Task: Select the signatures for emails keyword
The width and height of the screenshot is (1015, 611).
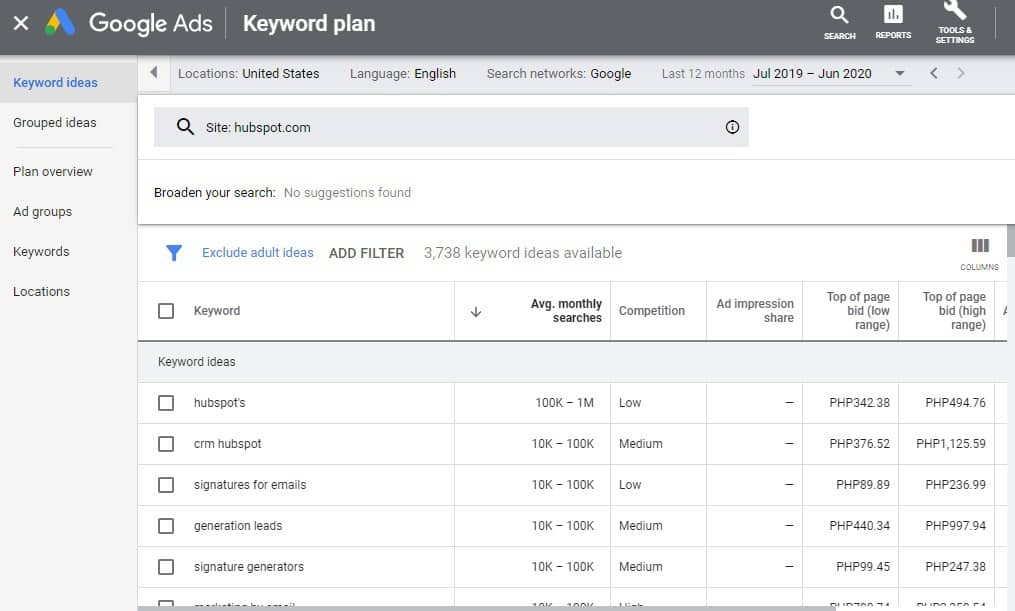Action: click(x=166, y=484)
